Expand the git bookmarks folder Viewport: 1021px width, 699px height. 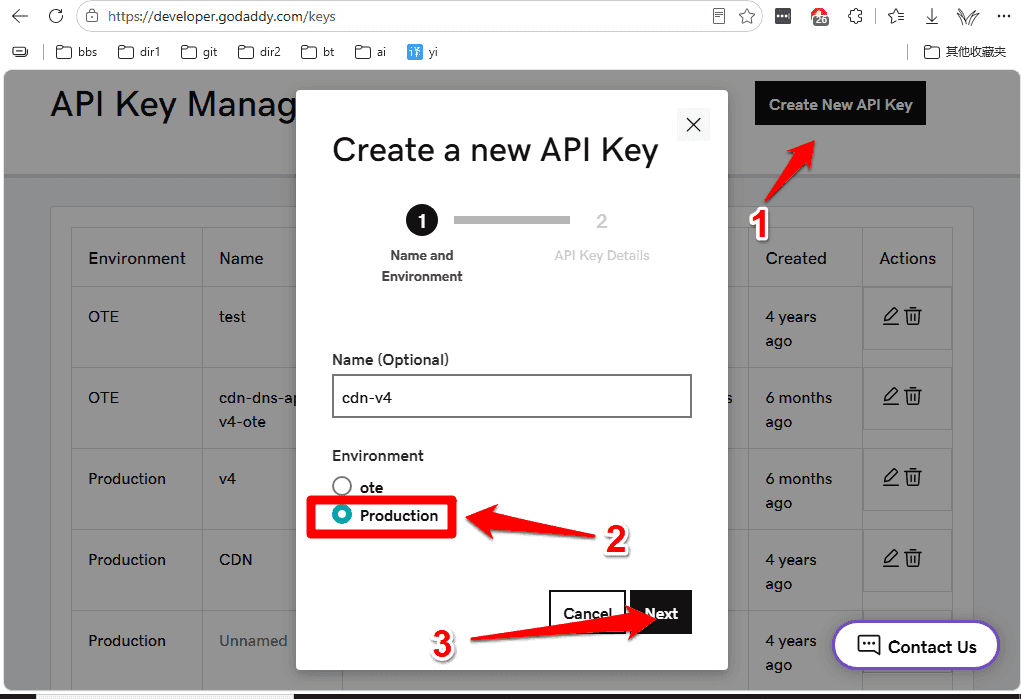pos(199,52)
